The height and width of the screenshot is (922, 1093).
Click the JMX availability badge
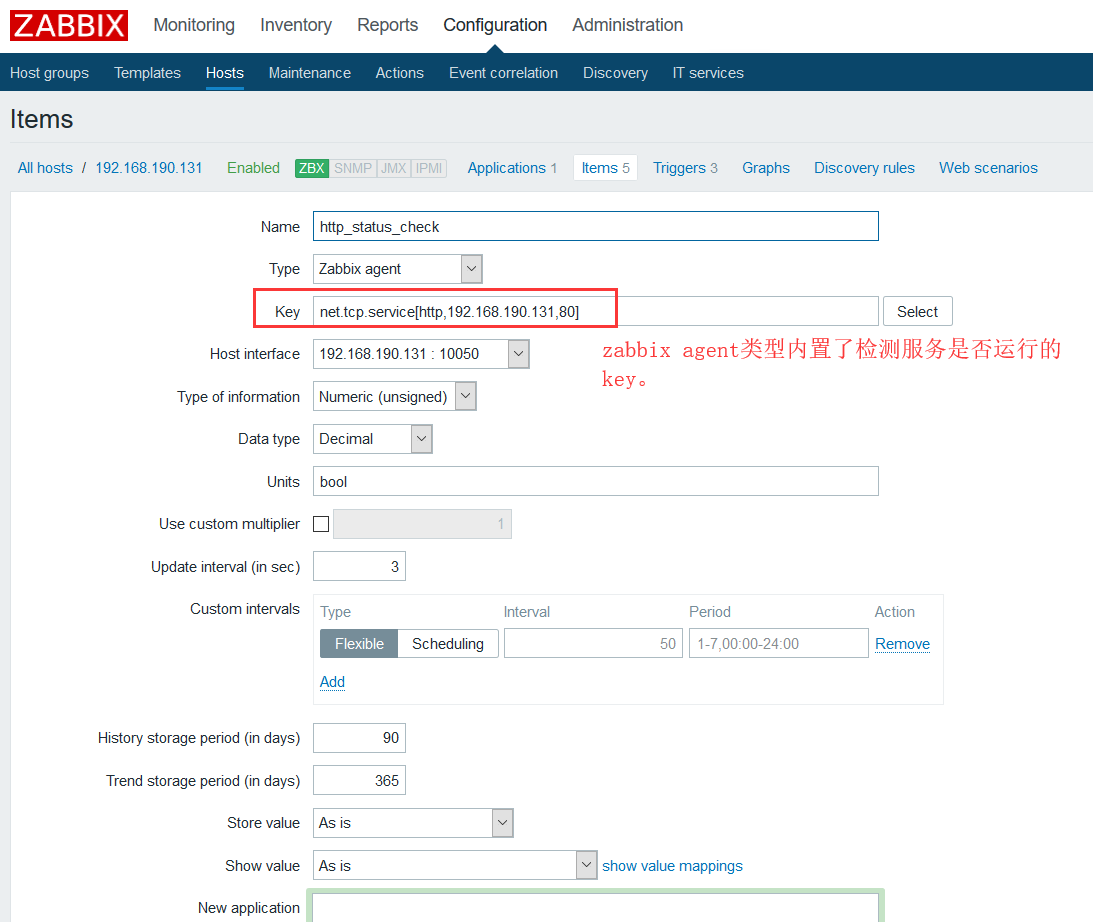(x=393, y=168)
